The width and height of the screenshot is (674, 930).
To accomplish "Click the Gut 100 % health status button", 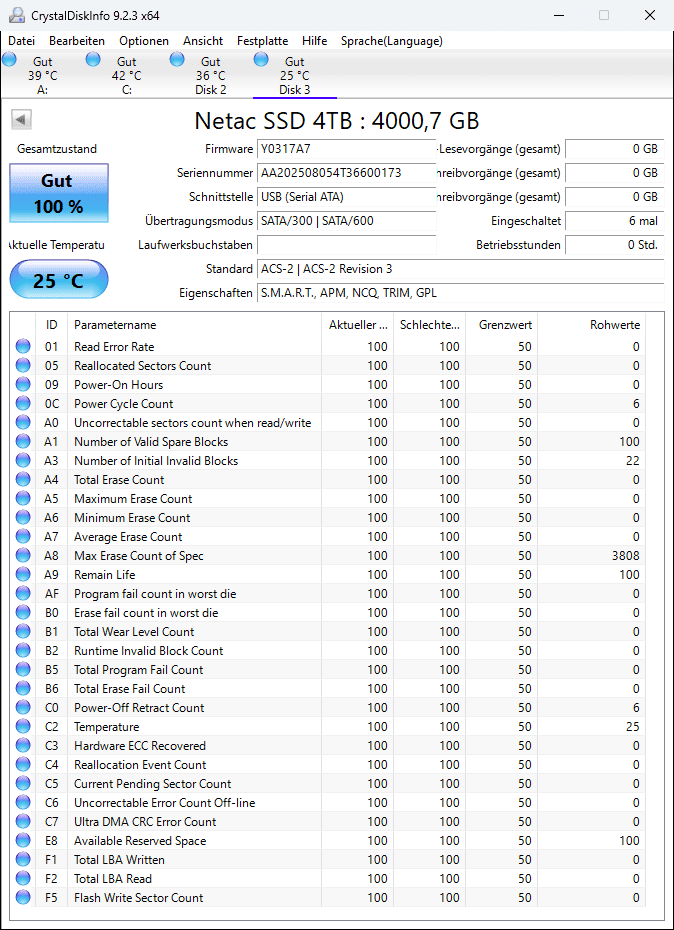I will click(59, 193).
